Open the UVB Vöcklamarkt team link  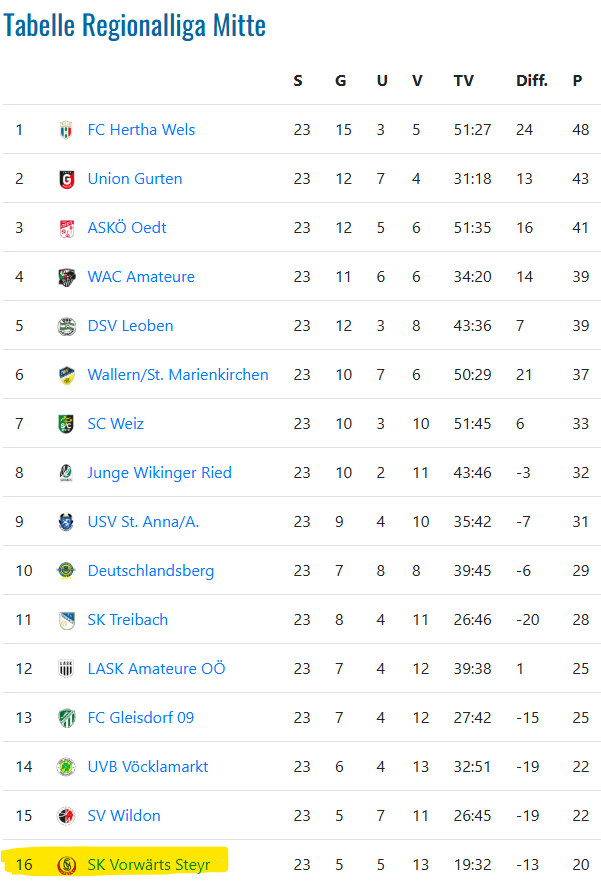[148, 767]
